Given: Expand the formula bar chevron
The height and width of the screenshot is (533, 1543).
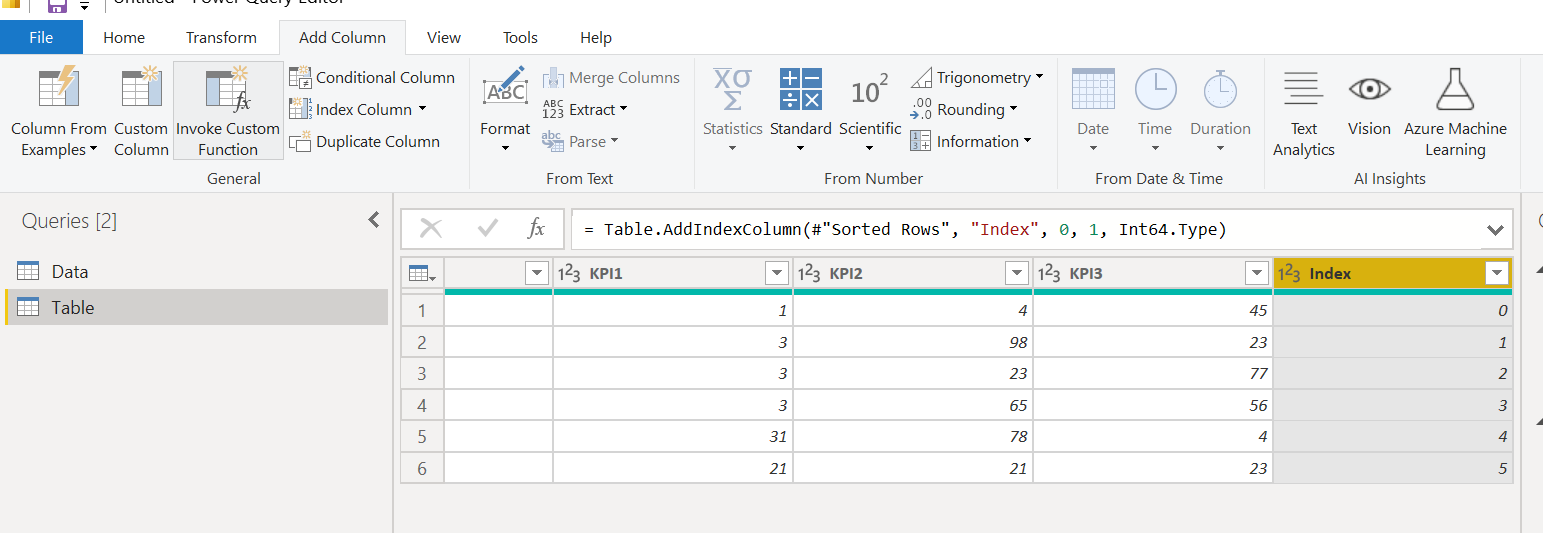Looking at the screenshot, I should point(1495,230).
